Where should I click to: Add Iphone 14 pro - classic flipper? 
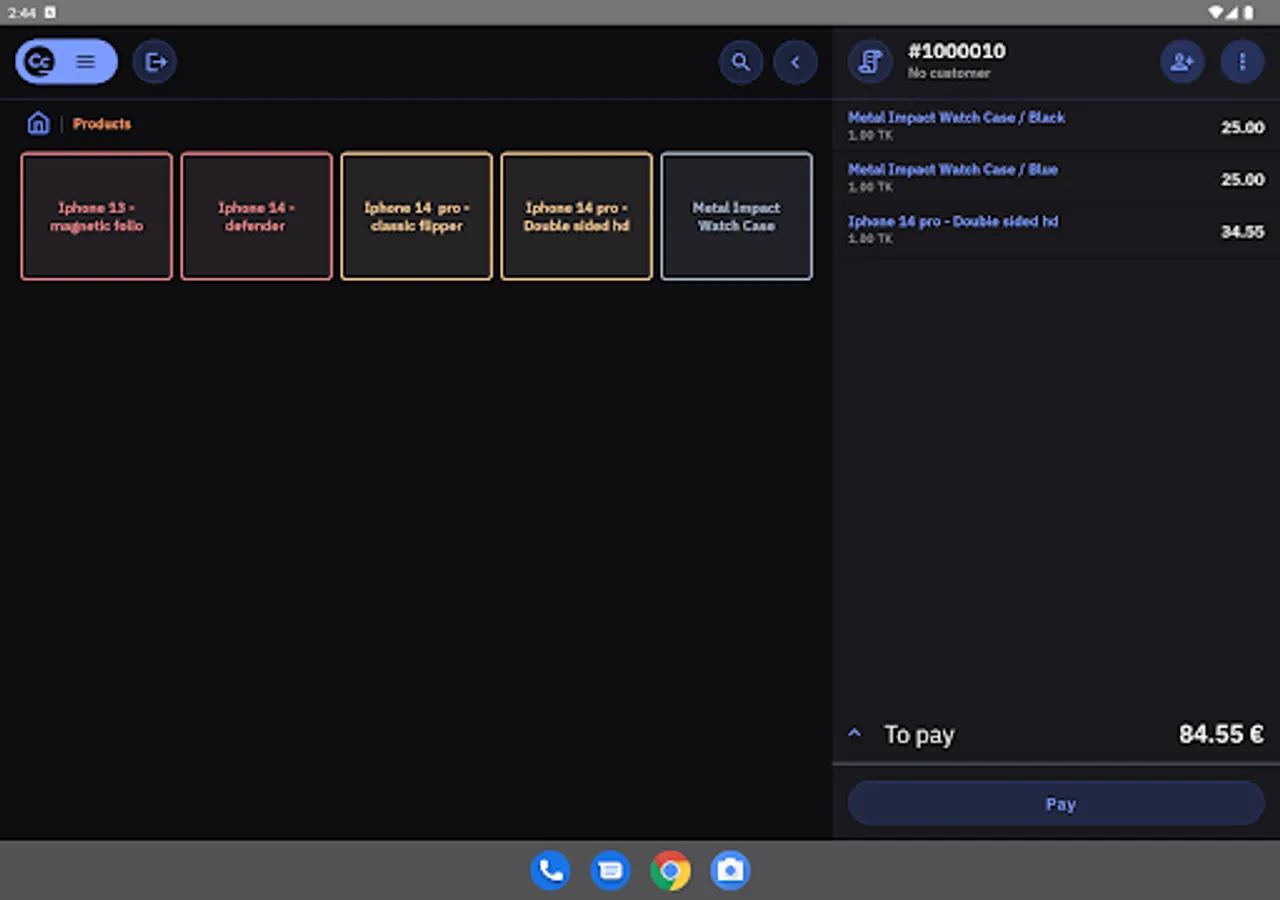coord(417,216)
